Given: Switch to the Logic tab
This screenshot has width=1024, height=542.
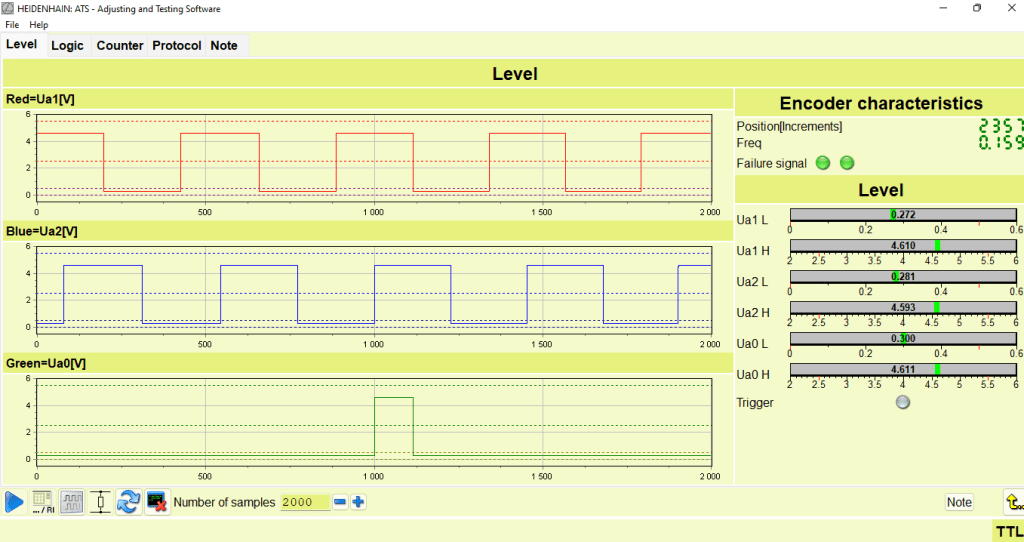Looking at the screenshot, I should pos(68,45).
